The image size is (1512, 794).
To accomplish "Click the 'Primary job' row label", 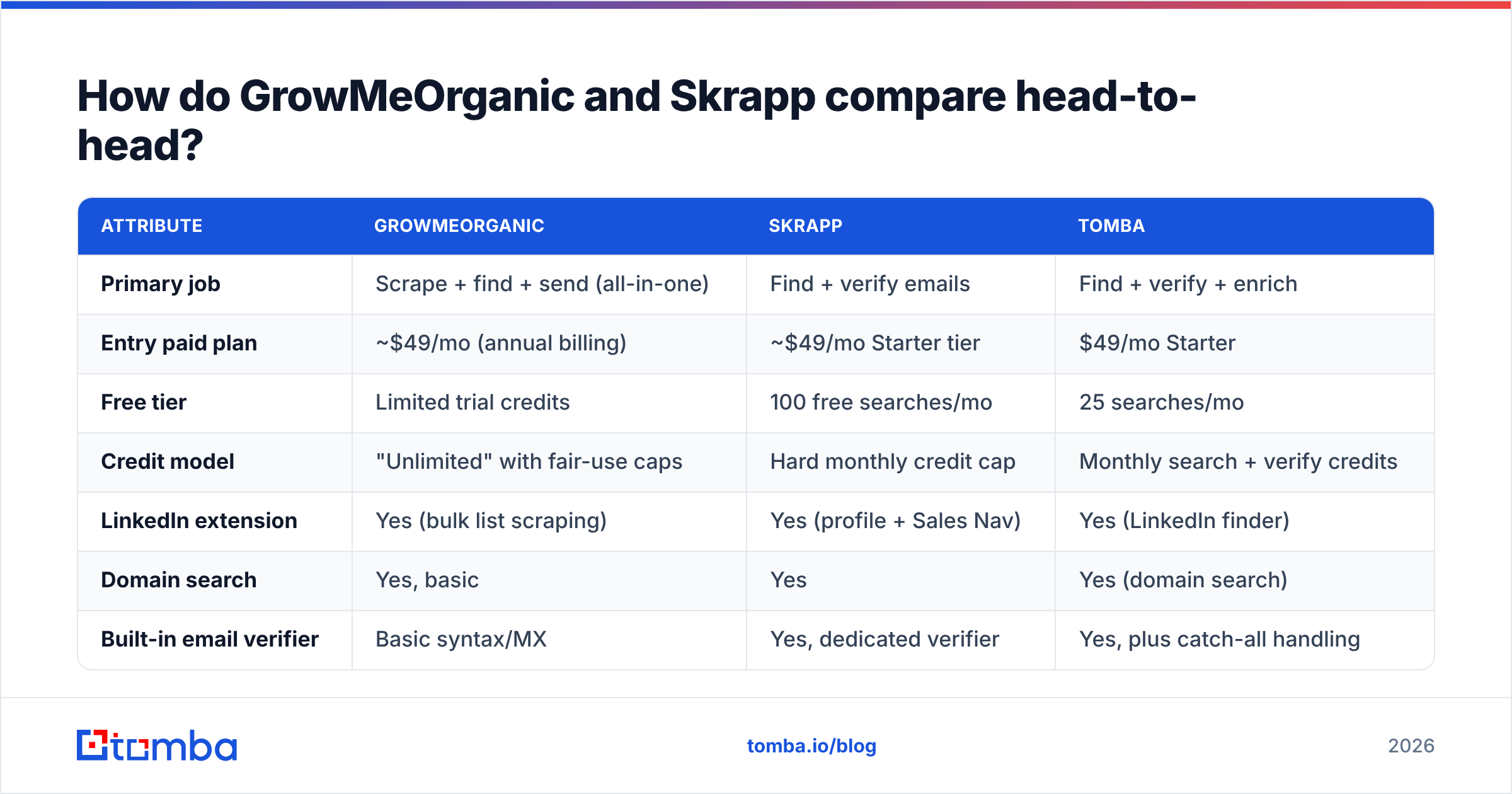I will 161,284.
